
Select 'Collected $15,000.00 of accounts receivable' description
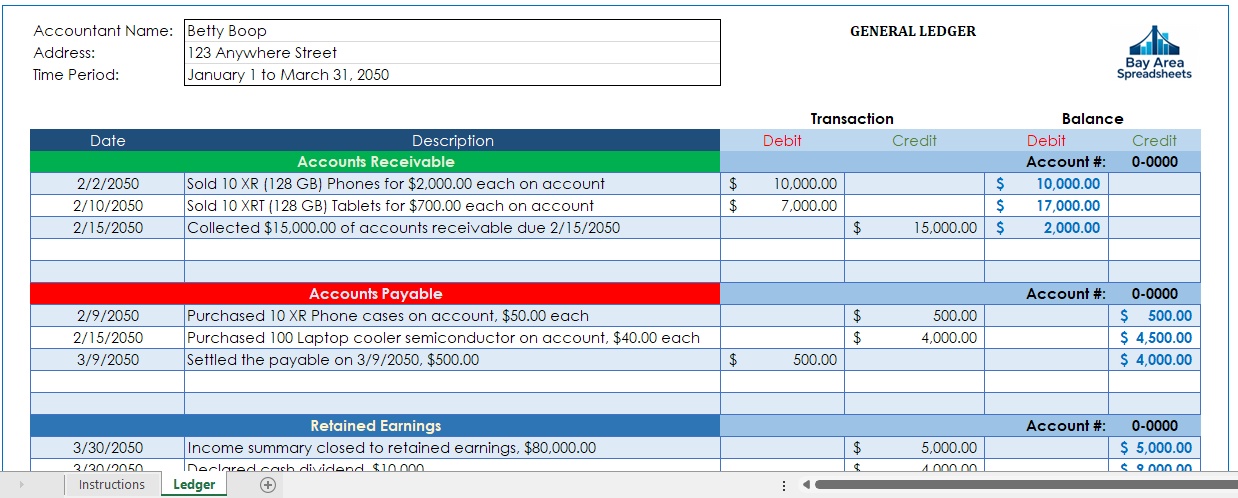click(452, 228)
